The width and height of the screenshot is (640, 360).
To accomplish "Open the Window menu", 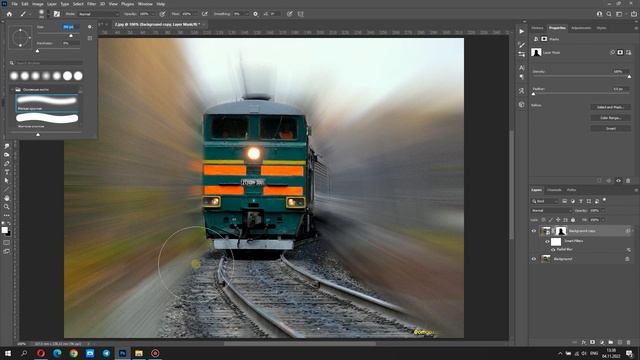I will tap(145, 4).
